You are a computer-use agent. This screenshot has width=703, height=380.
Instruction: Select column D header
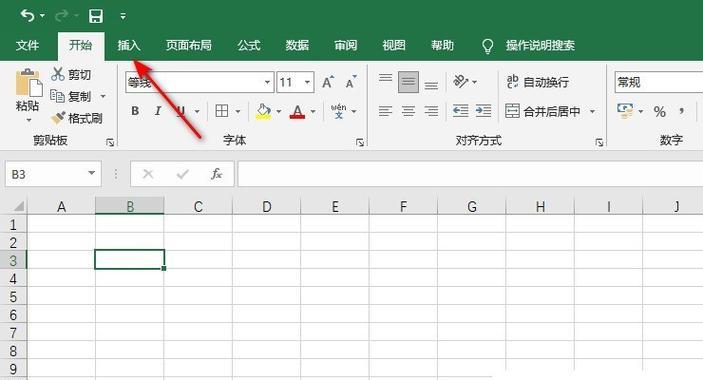(x=267, y=207)
